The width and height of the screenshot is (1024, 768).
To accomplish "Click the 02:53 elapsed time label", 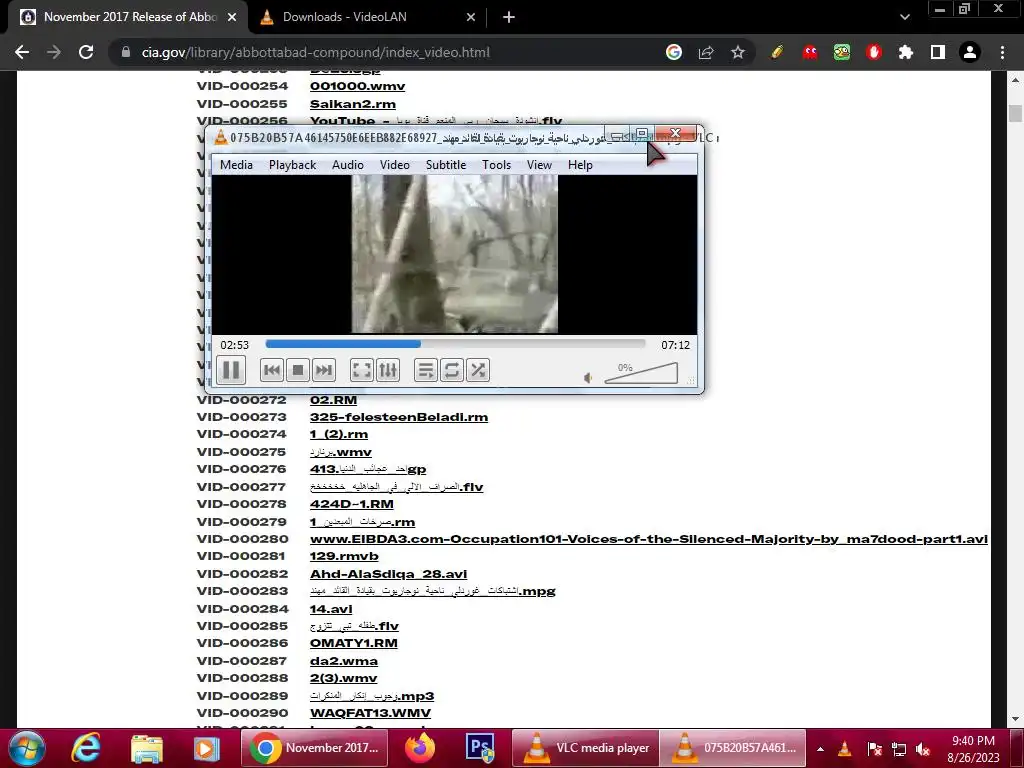I will click(x=234, y=345).
